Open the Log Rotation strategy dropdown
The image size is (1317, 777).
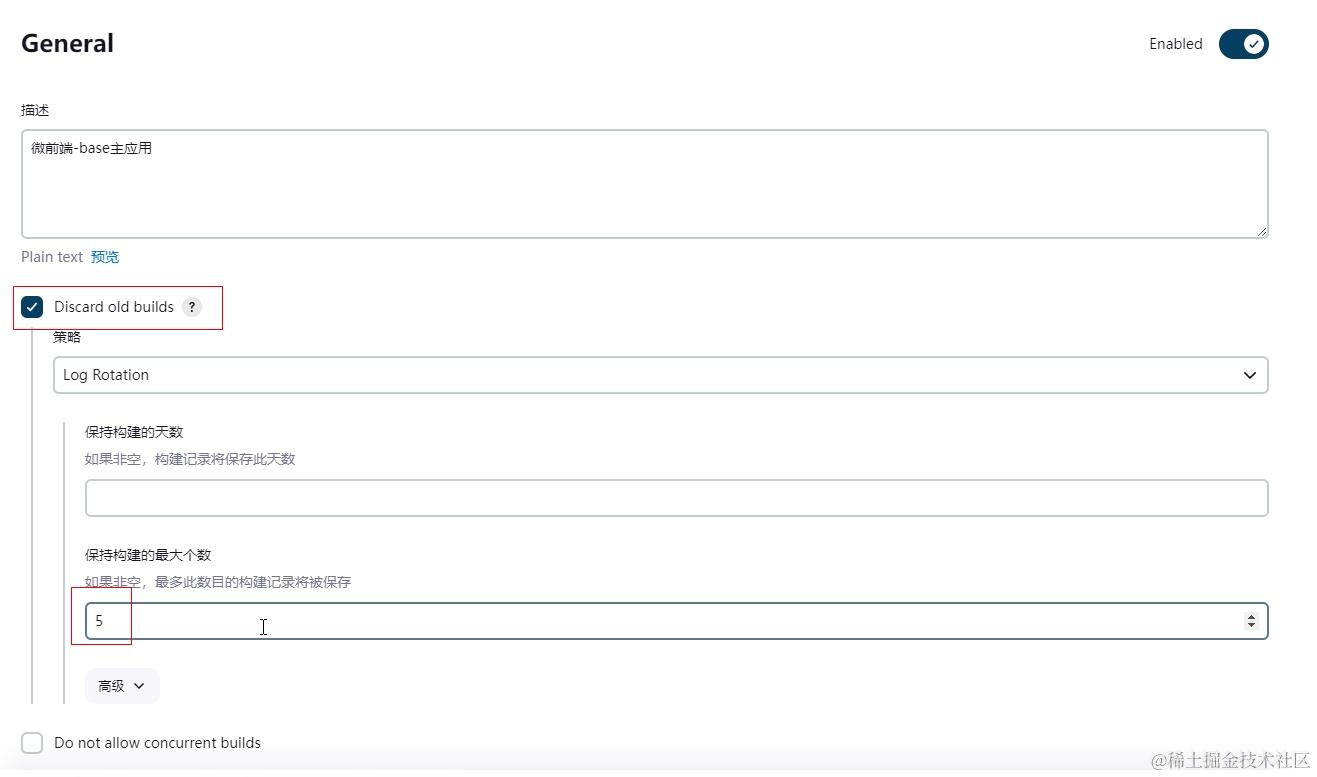(660, 375)
